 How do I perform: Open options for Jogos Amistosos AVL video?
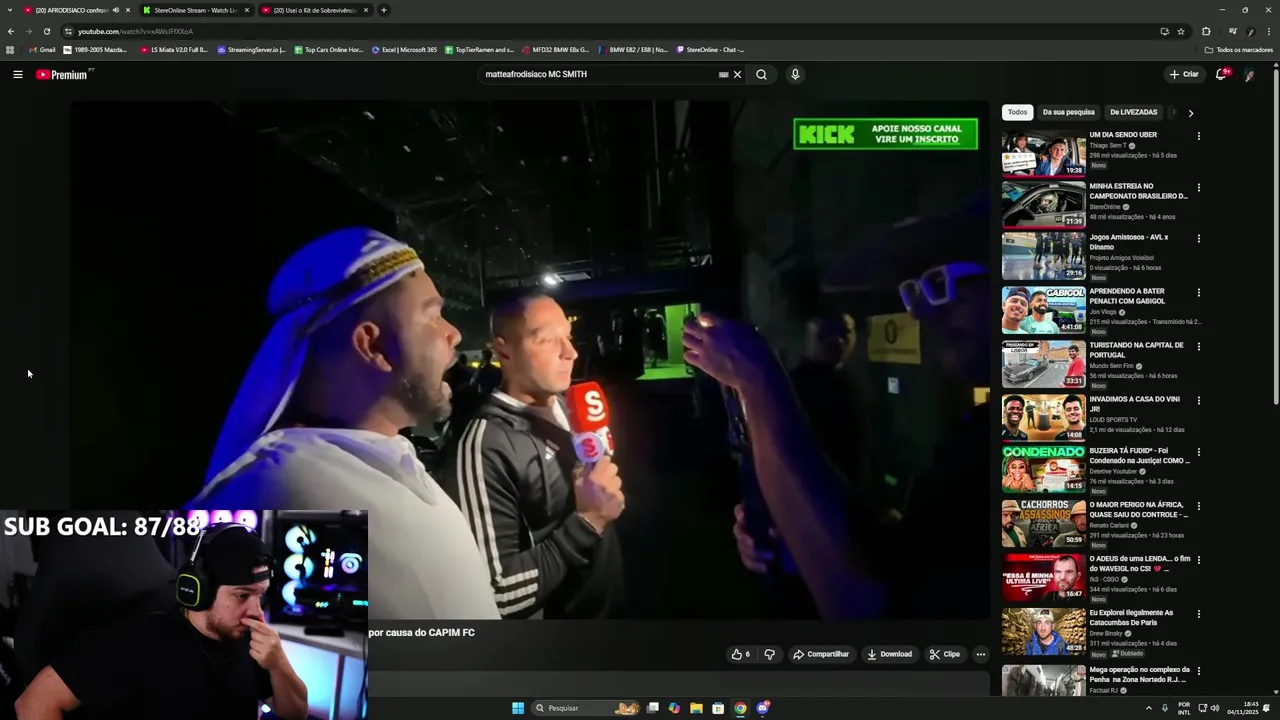1198,238
